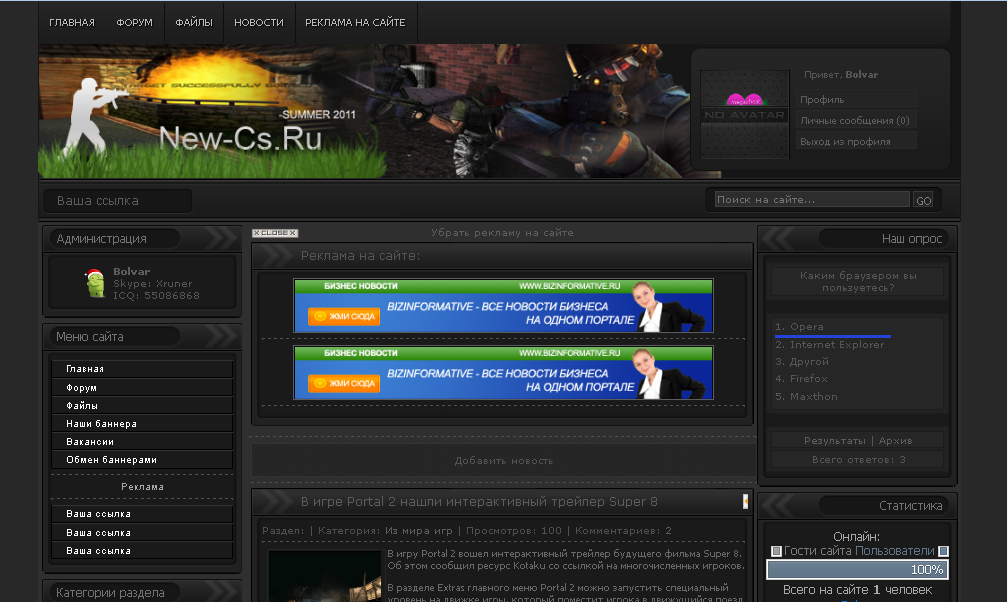This screenshot has height=602, width=1008.
Task: Click the NO AVATAR profile picture
Action: 744,114
